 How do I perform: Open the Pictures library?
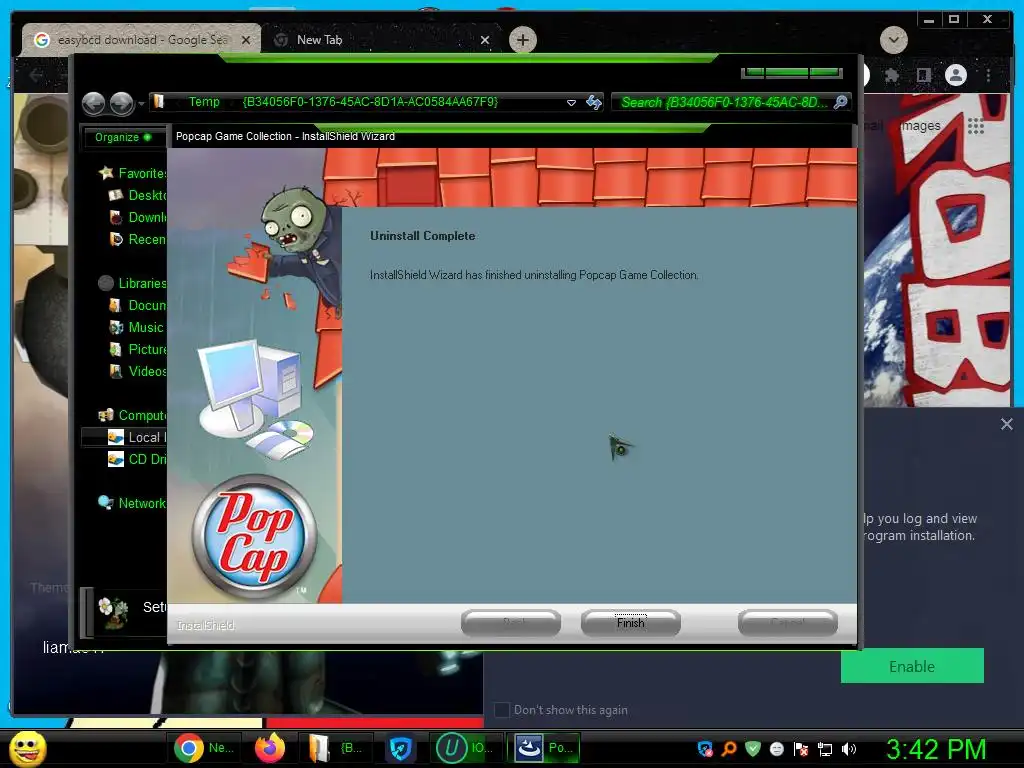138,349
